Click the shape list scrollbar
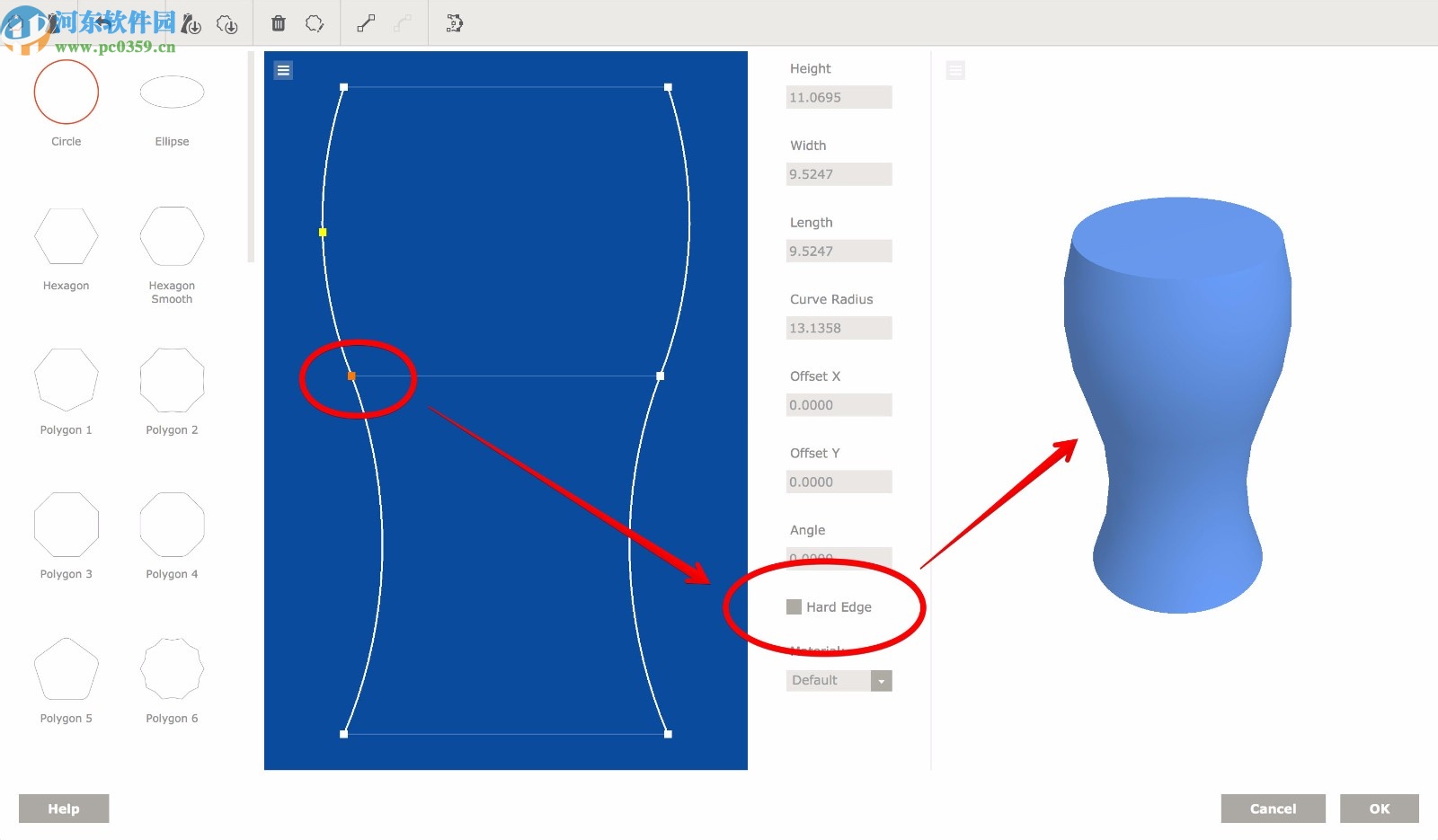 click(x=251, y=157)
